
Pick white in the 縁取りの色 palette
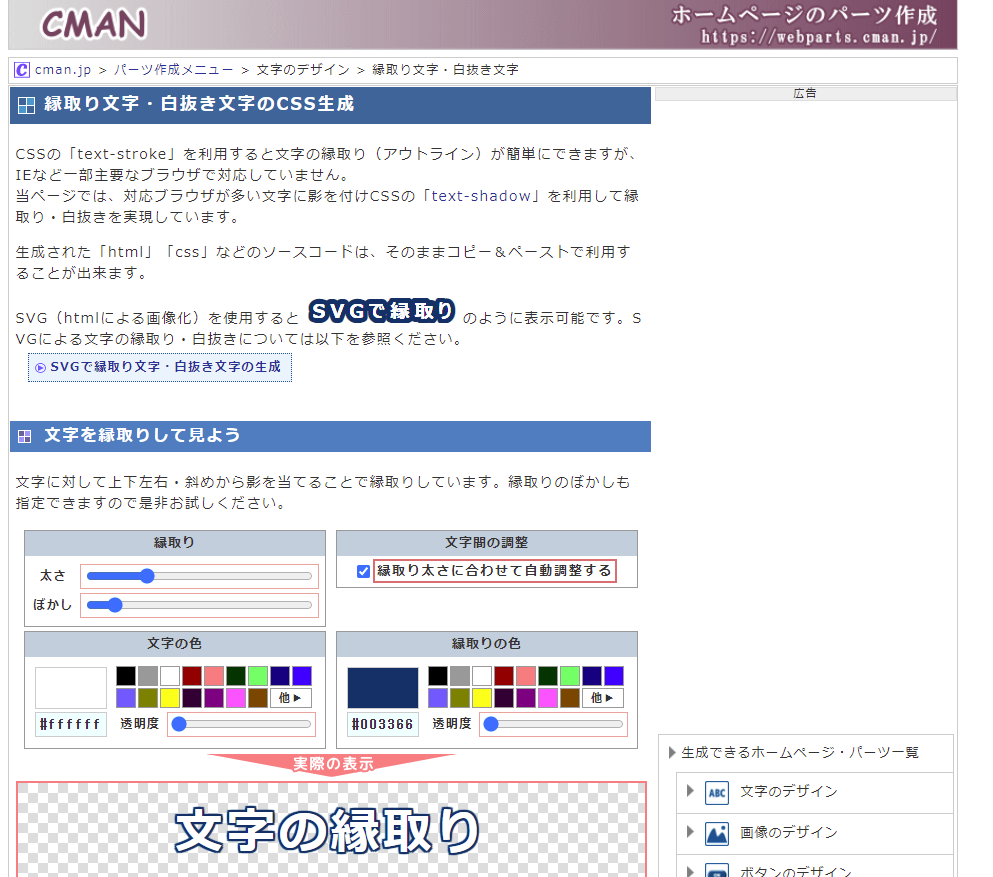(482, 676)
